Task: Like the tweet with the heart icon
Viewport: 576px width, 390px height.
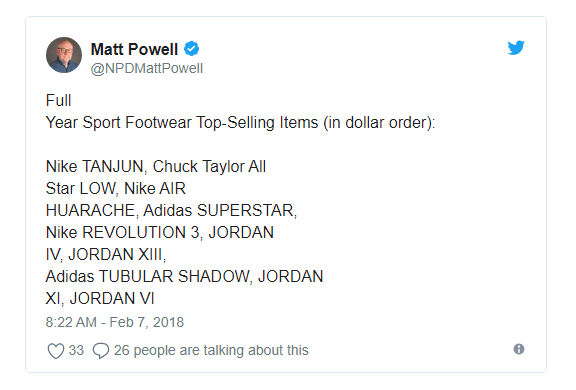Action: tap(56, 350)
